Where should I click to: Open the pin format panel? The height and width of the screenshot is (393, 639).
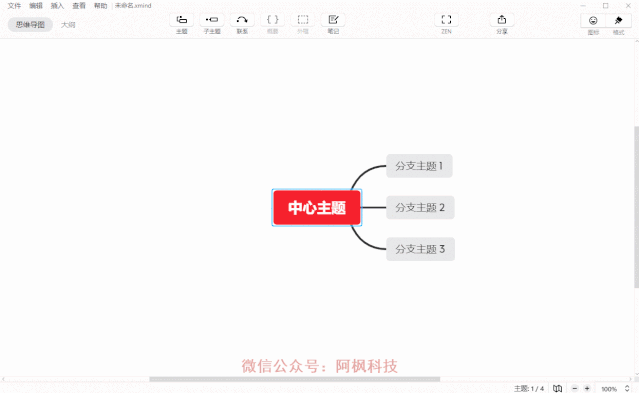tap(618, 20)
